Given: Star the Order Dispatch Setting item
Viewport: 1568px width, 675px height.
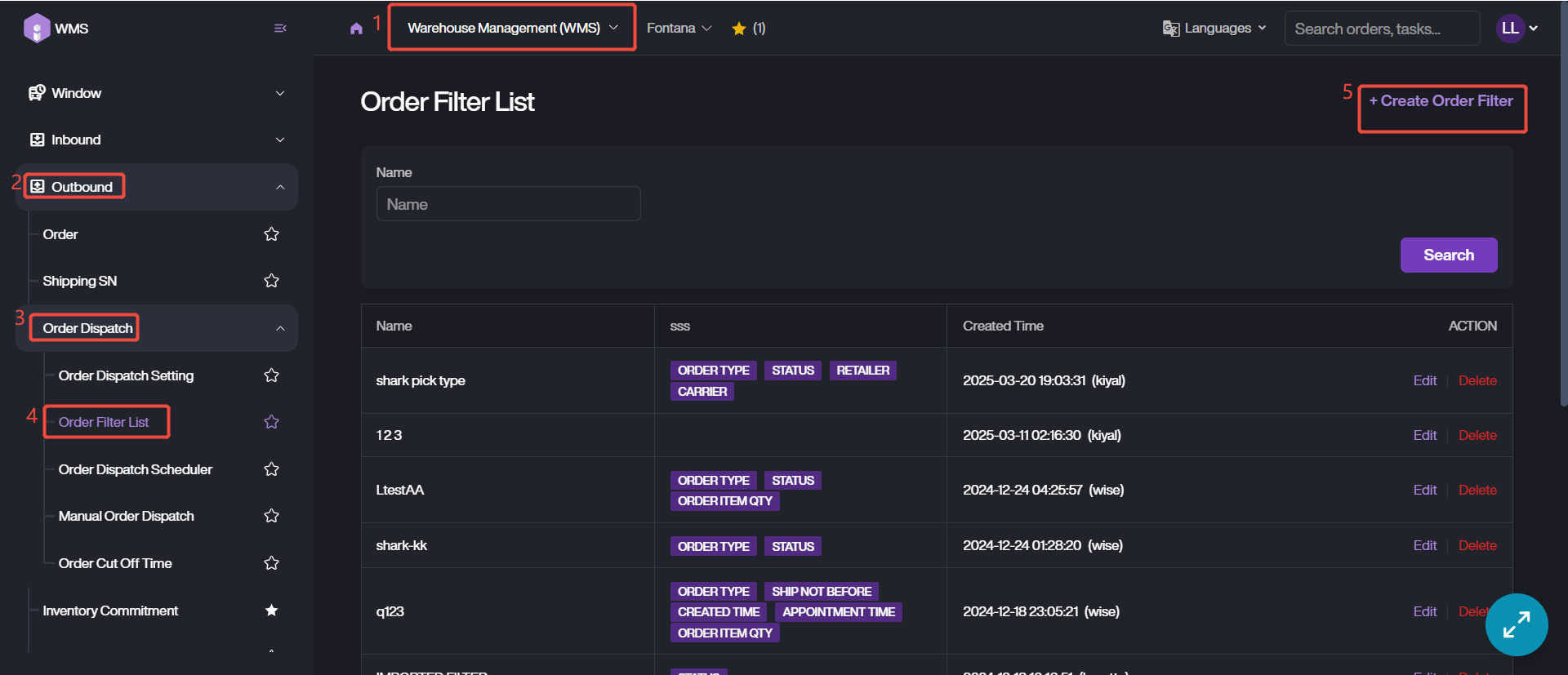Looking at the screenshot, I should [272, 375].
